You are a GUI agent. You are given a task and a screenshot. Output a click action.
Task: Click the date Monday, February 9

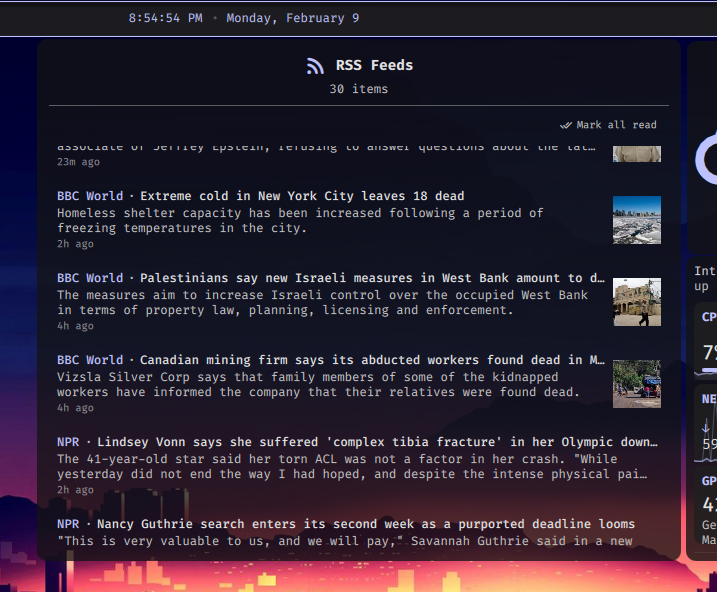tap(293, 18)
